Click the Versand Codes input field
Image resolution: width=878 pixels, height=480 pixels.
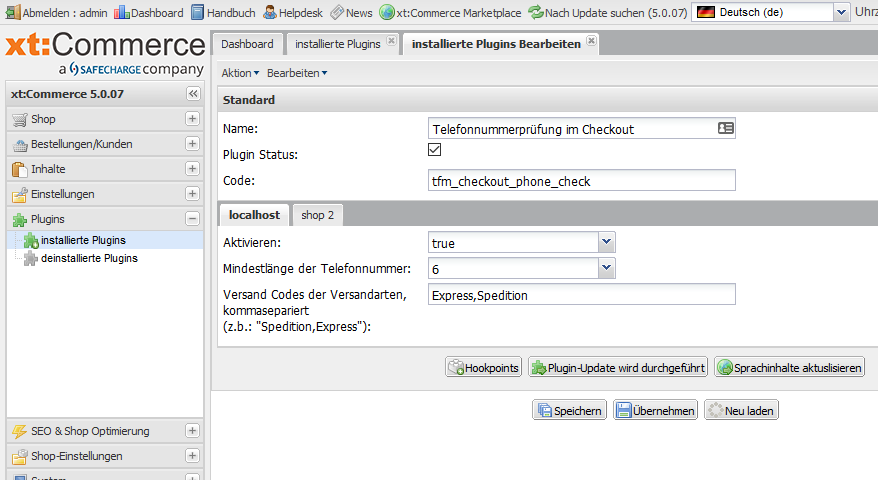pos(581,294)
